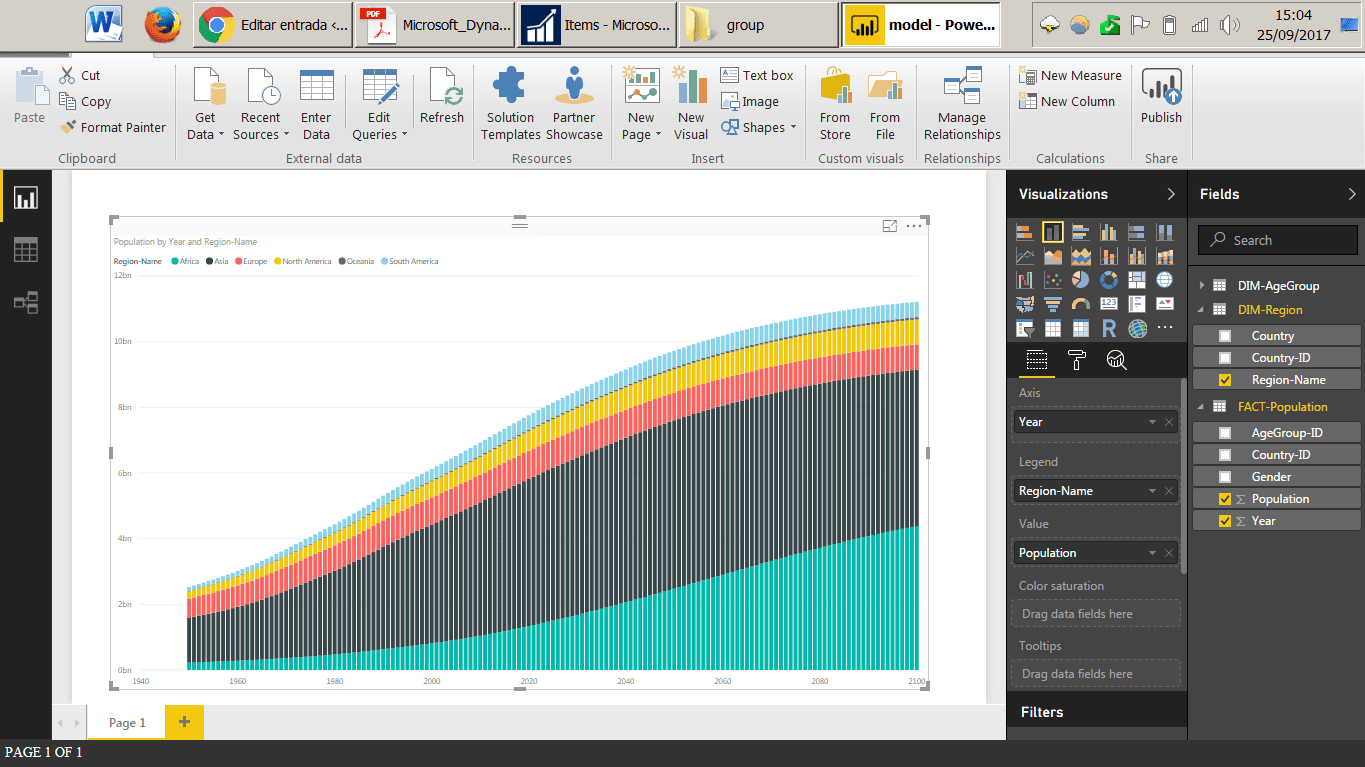
Task: Click the Fields search box
Action: [1278, 240]
